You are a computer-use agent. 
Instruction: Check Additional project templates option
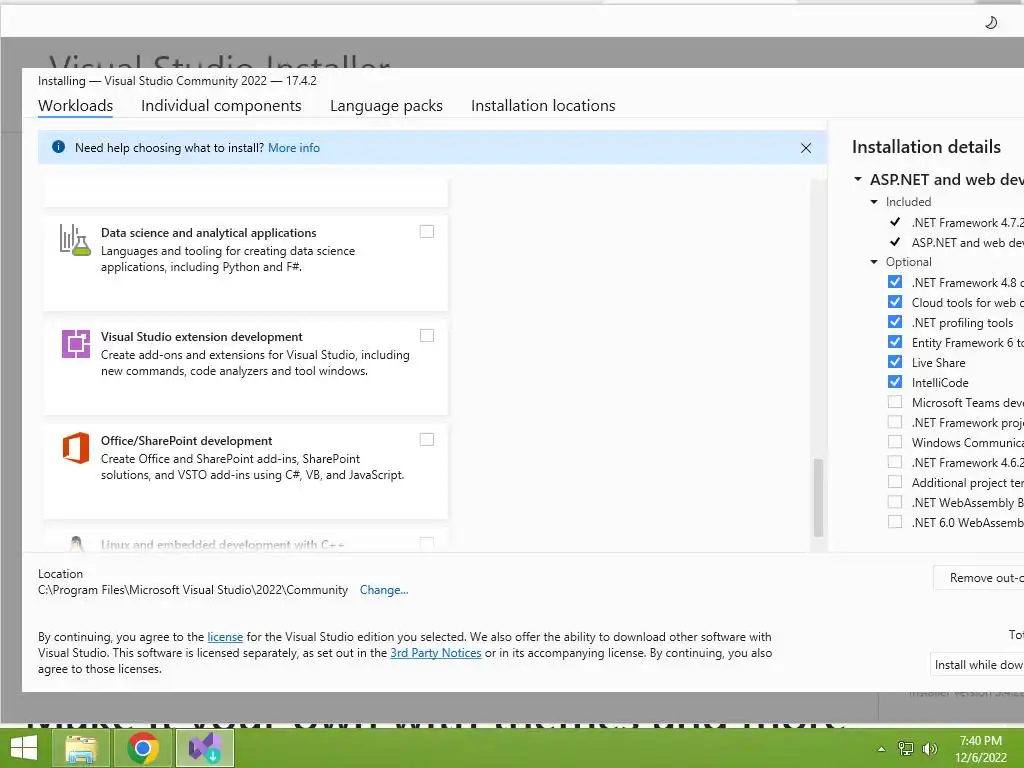(895, 482)
